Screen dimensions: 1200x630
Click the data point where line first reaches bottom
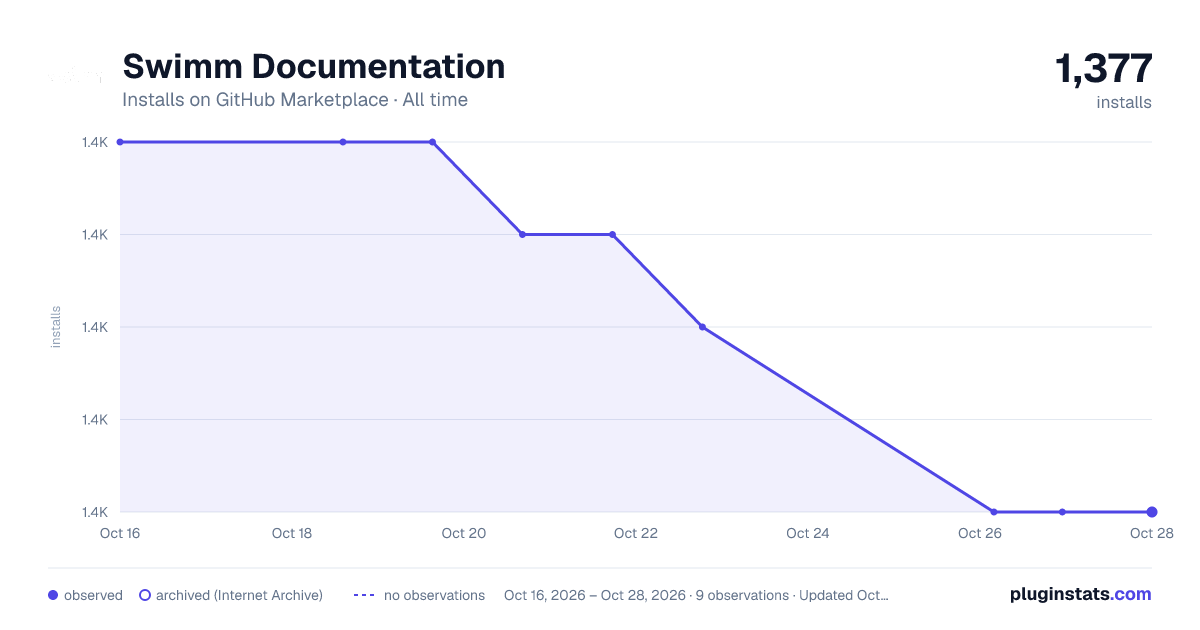[994, 512]
